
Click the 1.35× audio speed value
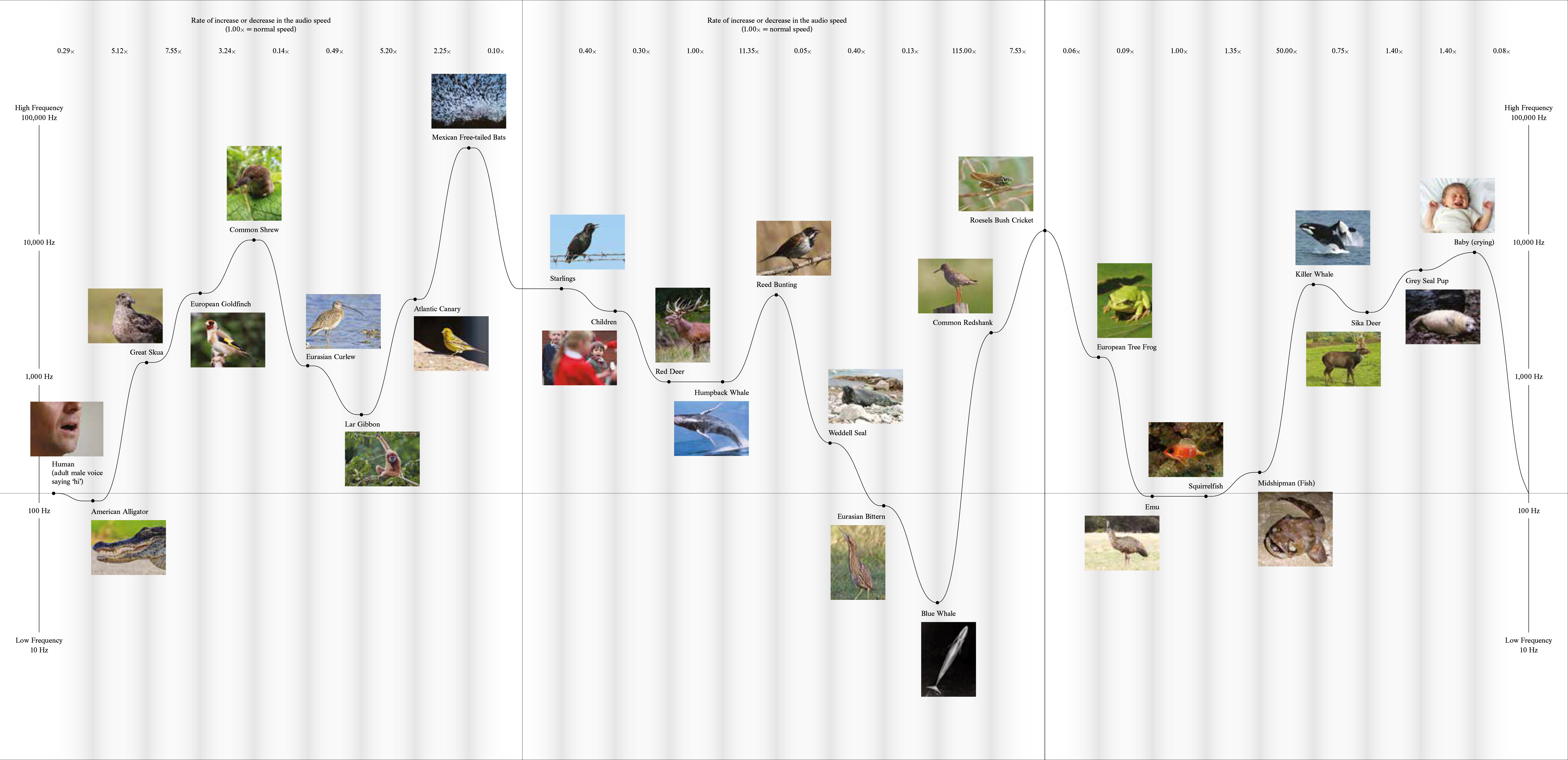pyautogui.click(x=1233, y=51)
